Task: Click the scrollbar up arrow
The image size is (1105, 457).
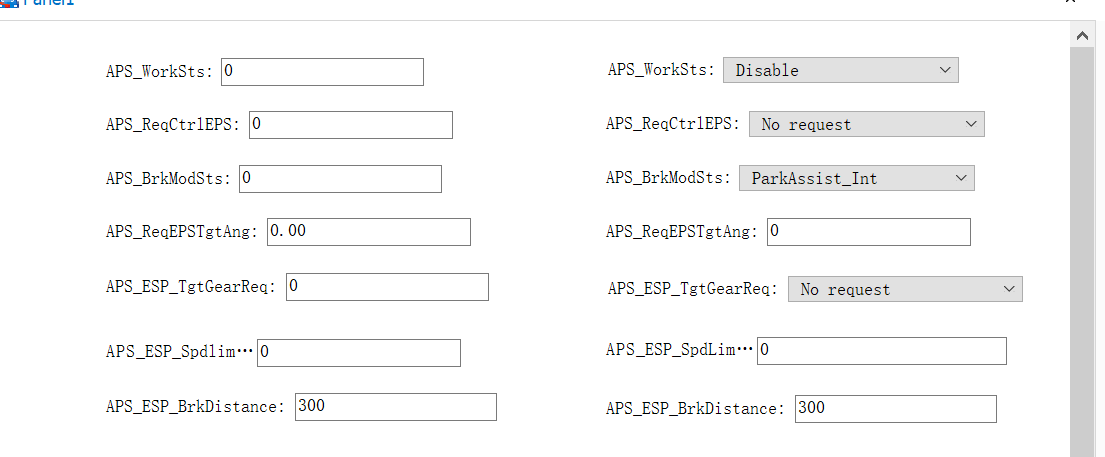Action: point(1081,35)
